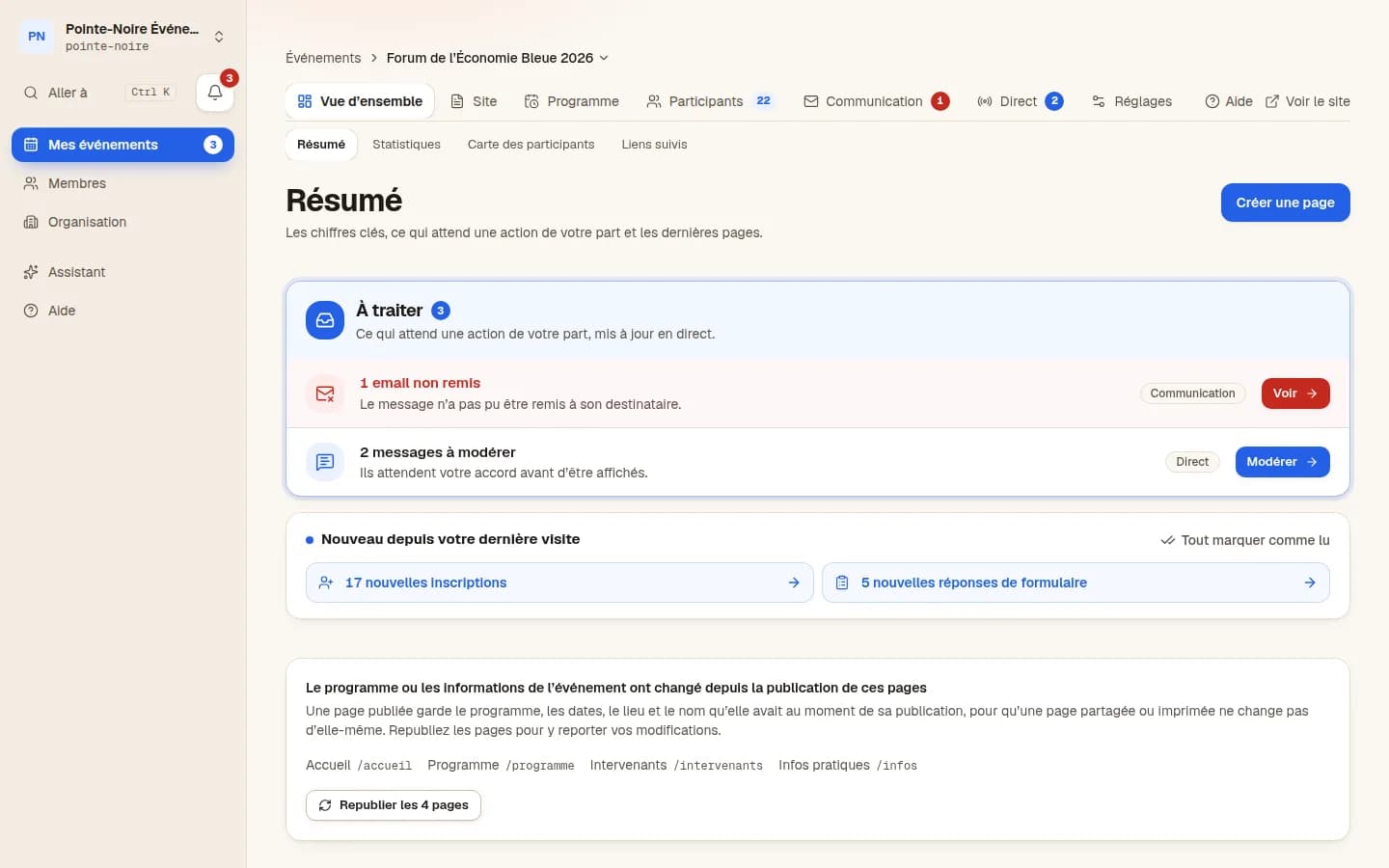Open the Réglages tab

pos(1131,101)
